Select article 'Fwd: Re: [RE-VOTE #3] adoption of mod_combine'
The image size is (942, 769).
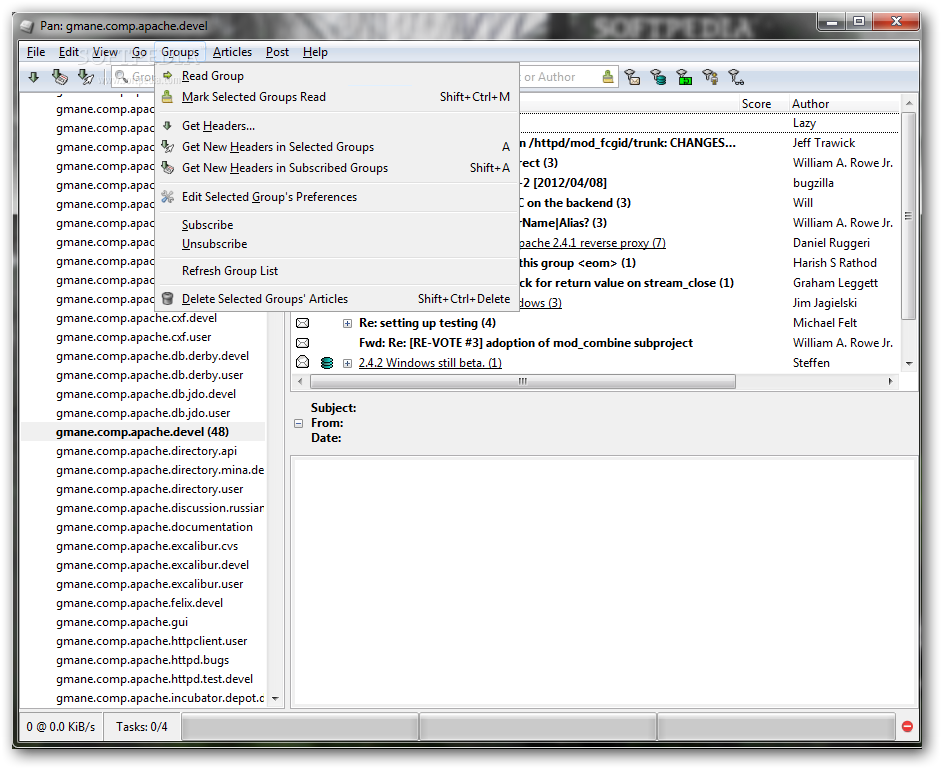(526, 343)
